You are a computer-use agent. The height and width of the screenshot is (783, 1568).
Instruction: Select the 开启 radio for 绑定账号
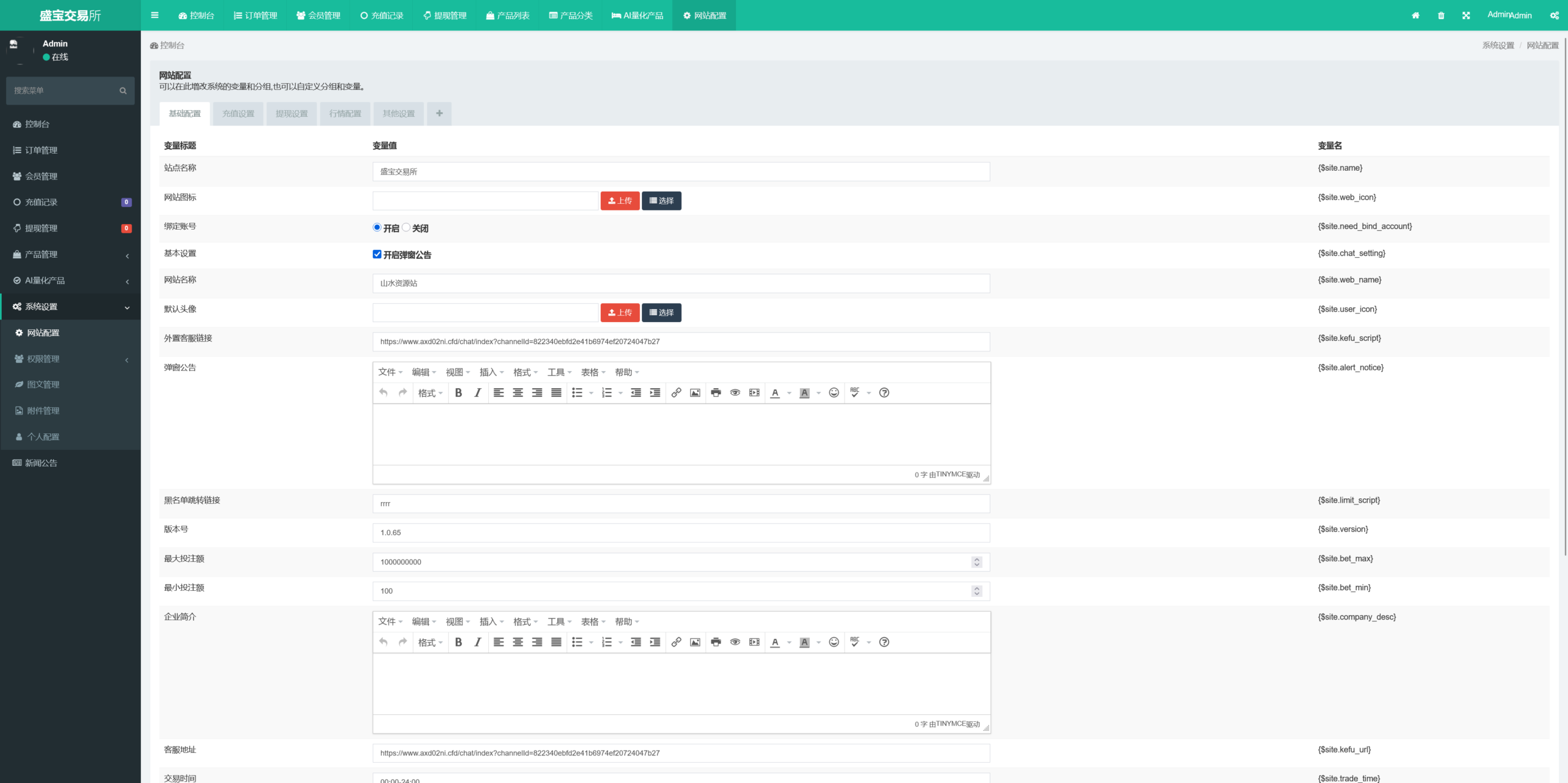pos(377,228)
